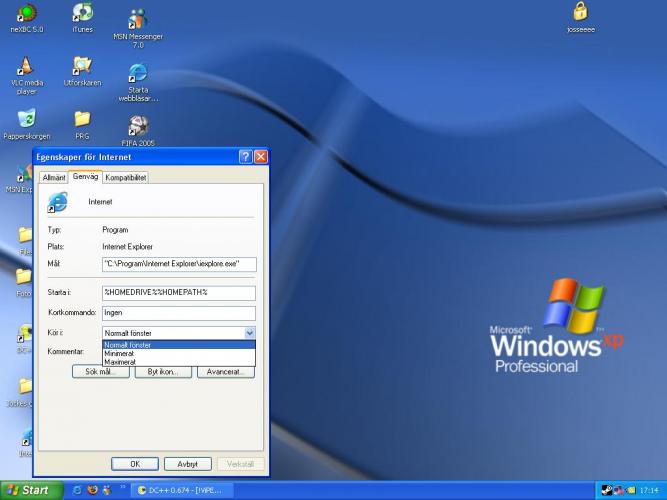The width and height of the screenshot is (667, 500).
Task: Click the FIFA 2005 desktop icon
Action: (138, 127)
